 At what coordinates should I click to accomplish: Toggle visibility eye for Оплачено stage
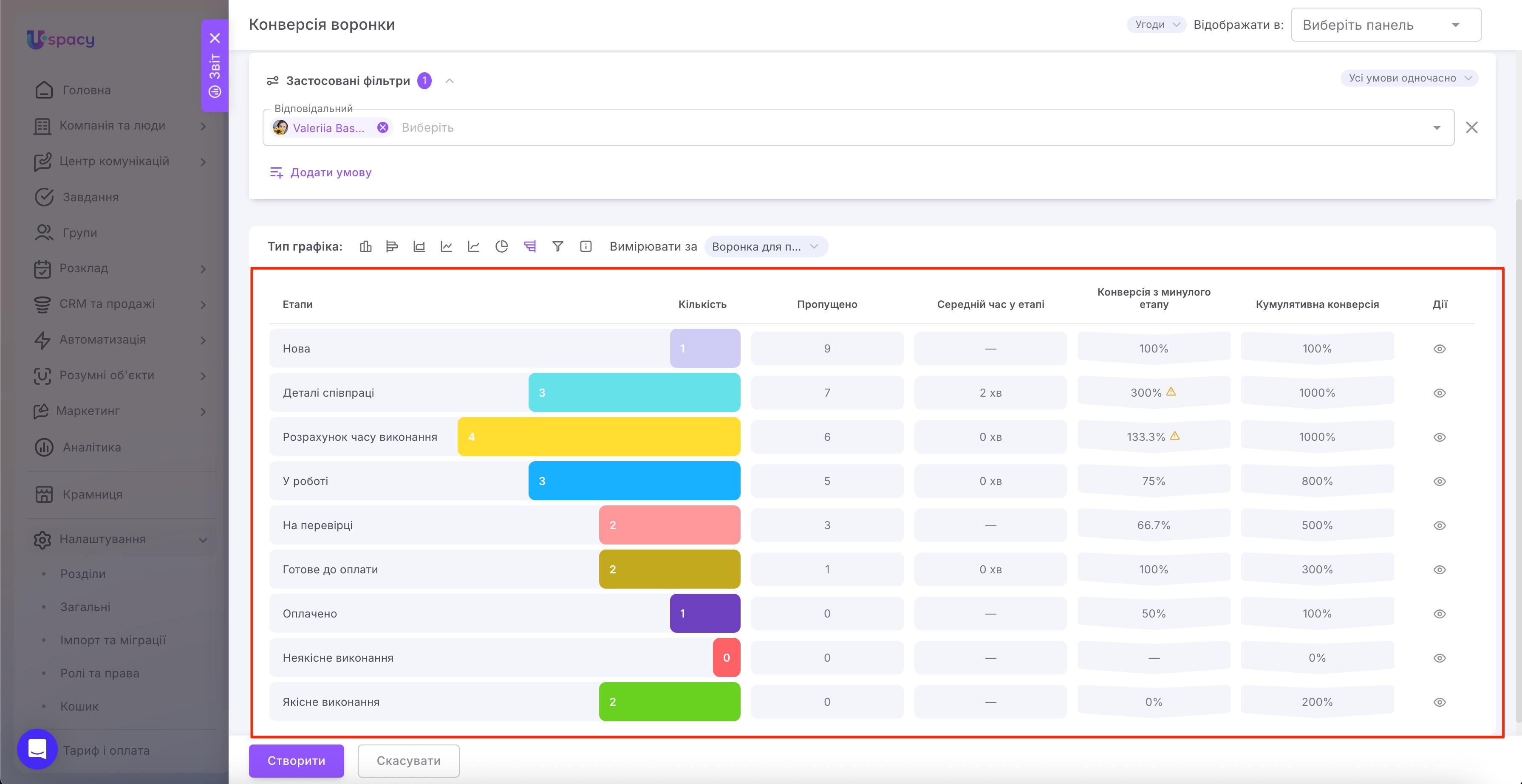click(x=1439, y=614)
